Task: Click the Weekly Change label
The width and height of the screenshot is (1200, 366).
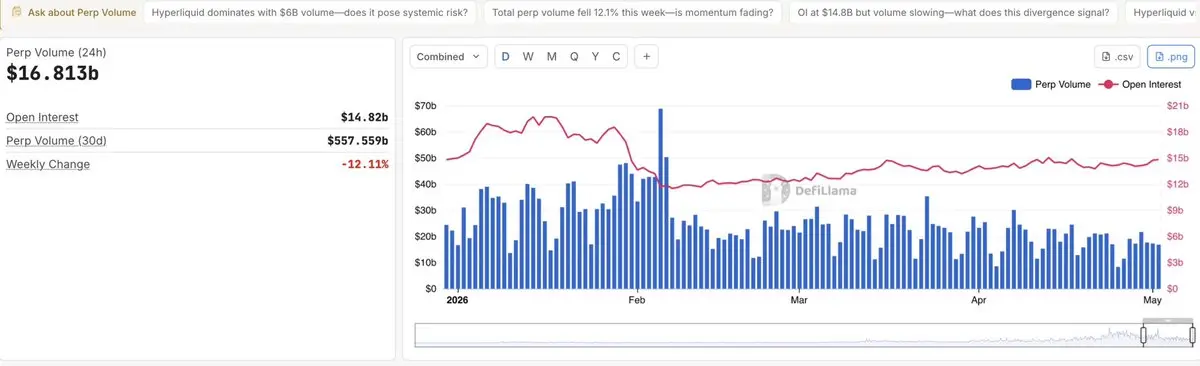Action: pos(48,164)
